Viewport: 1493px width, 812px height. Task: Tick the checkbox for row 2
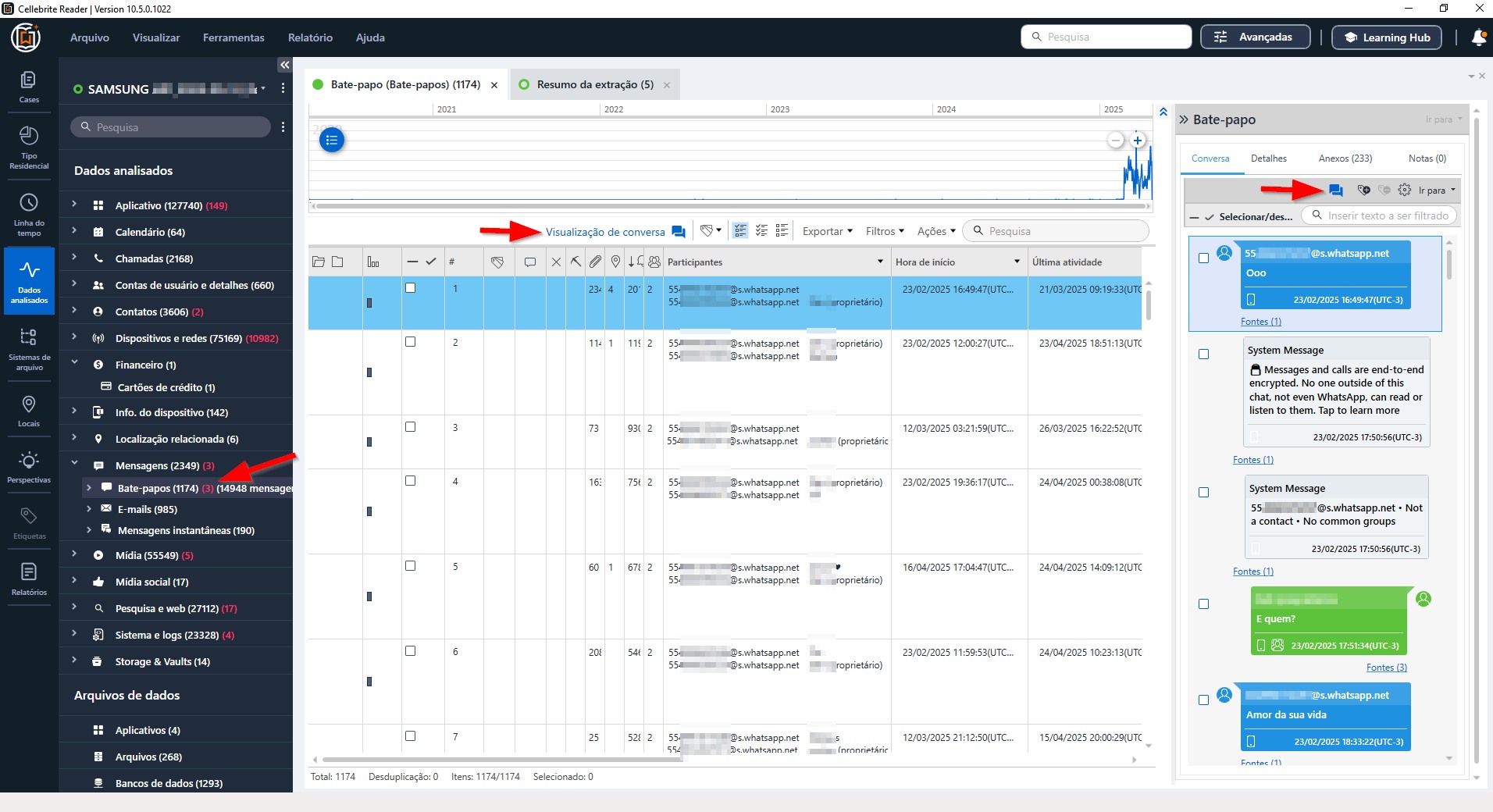[410, 342]
